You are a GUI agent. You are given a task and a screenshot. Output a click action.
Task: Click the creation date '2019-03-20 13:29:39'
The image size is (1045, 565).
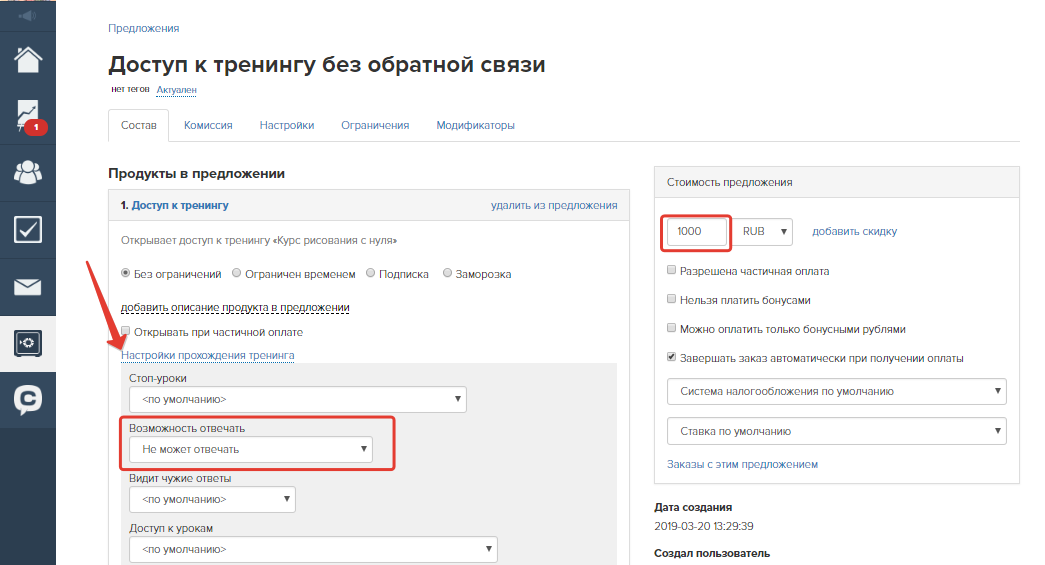(x=704, y=526)
